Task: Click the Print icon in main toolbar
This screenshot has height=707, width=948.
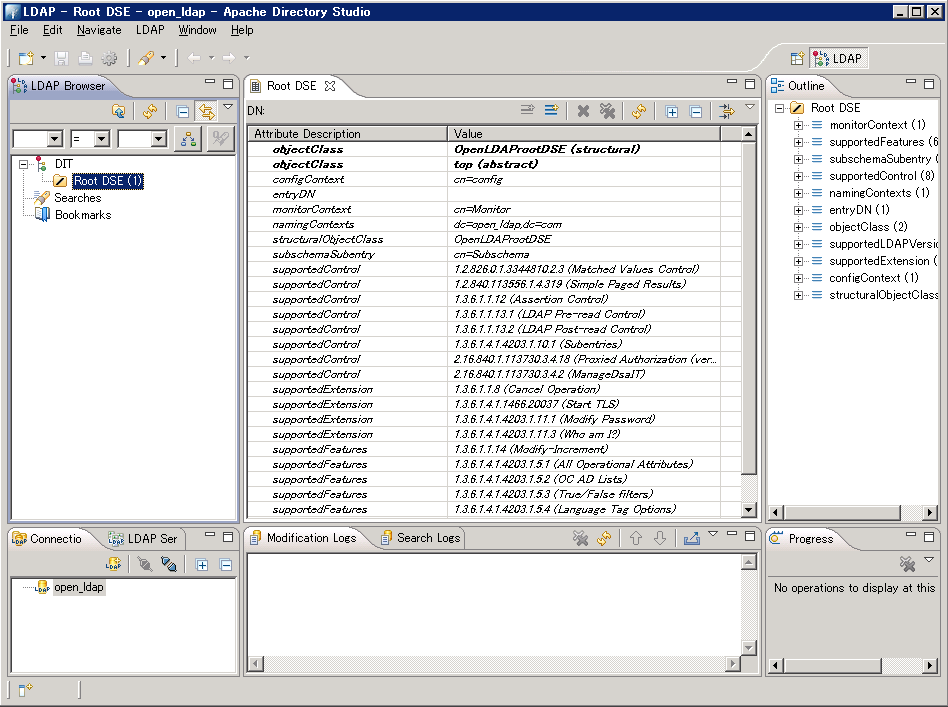Action: [85, 58]
